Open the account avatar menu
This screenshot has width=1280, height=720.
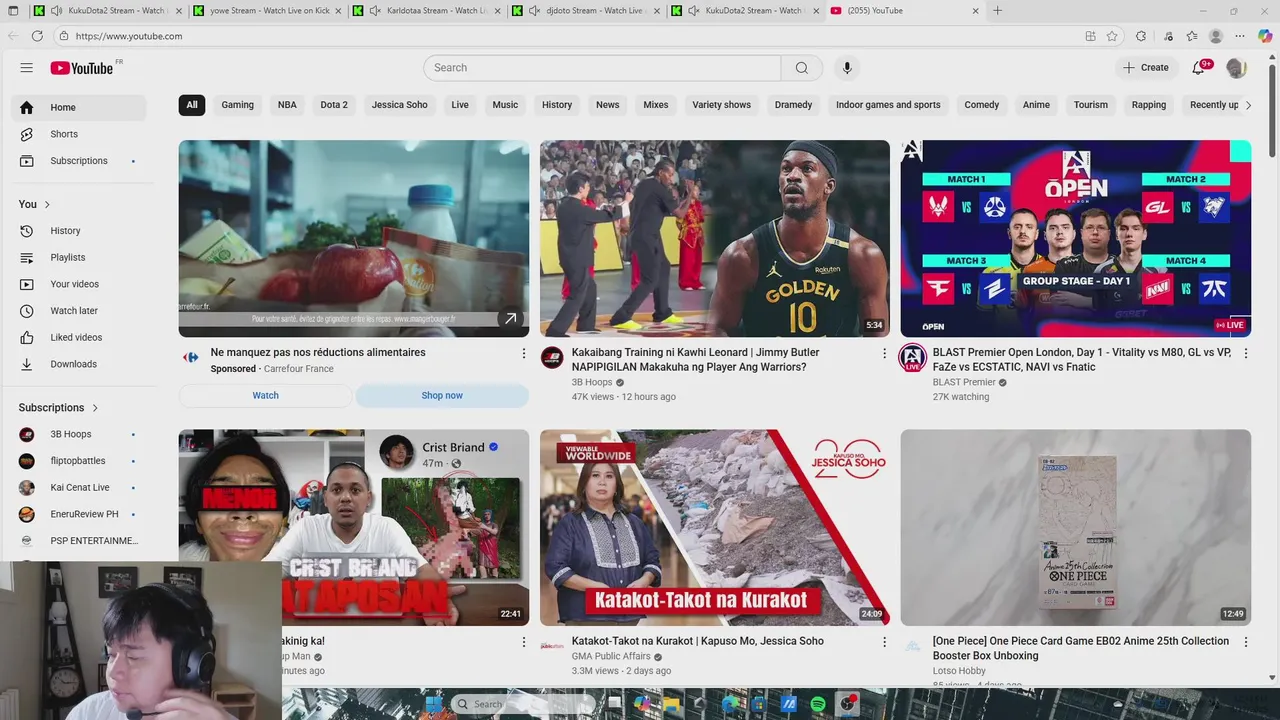click(x=1236, y=68)
